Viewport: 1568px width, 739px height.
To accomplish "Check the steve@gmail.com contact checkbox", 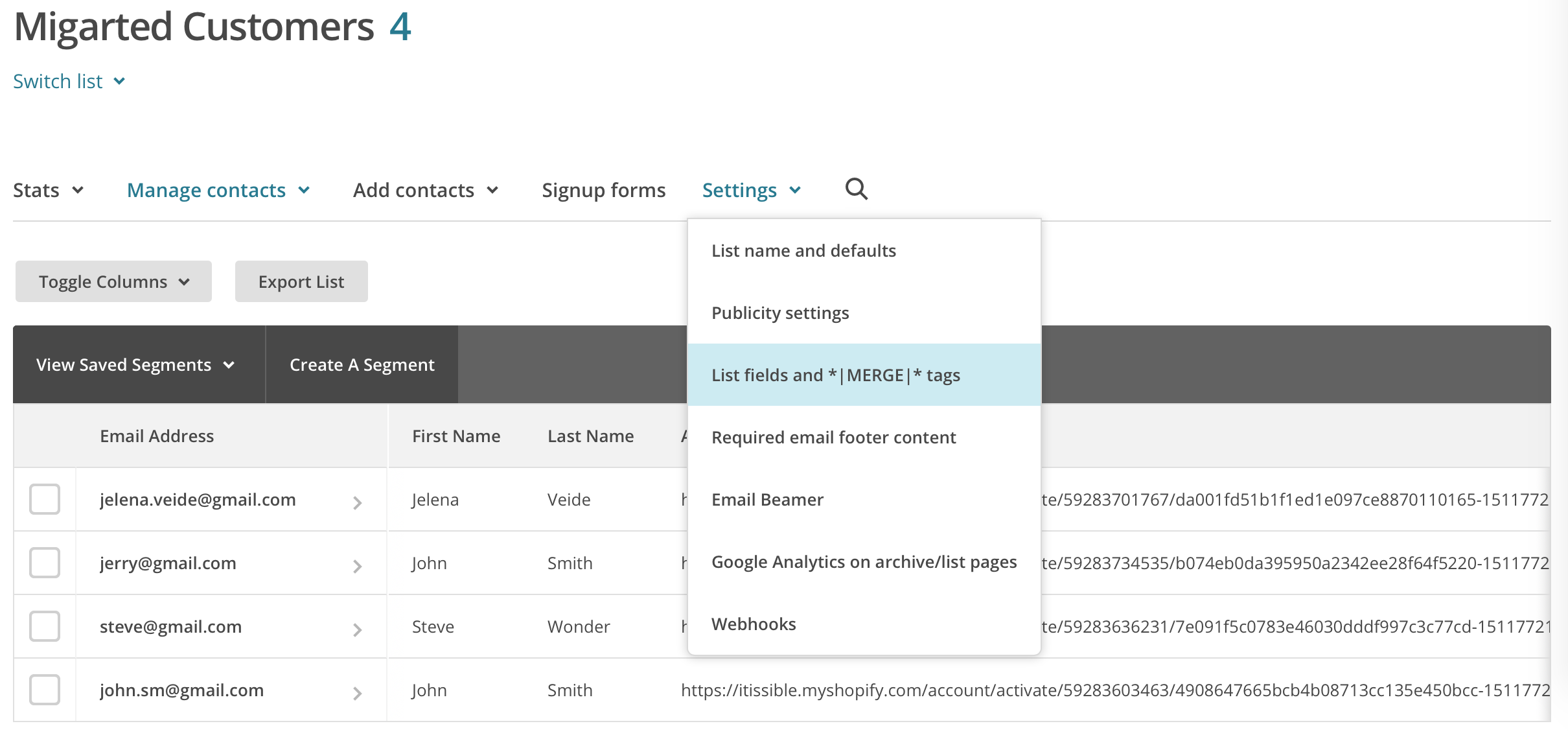I will 45,626.
